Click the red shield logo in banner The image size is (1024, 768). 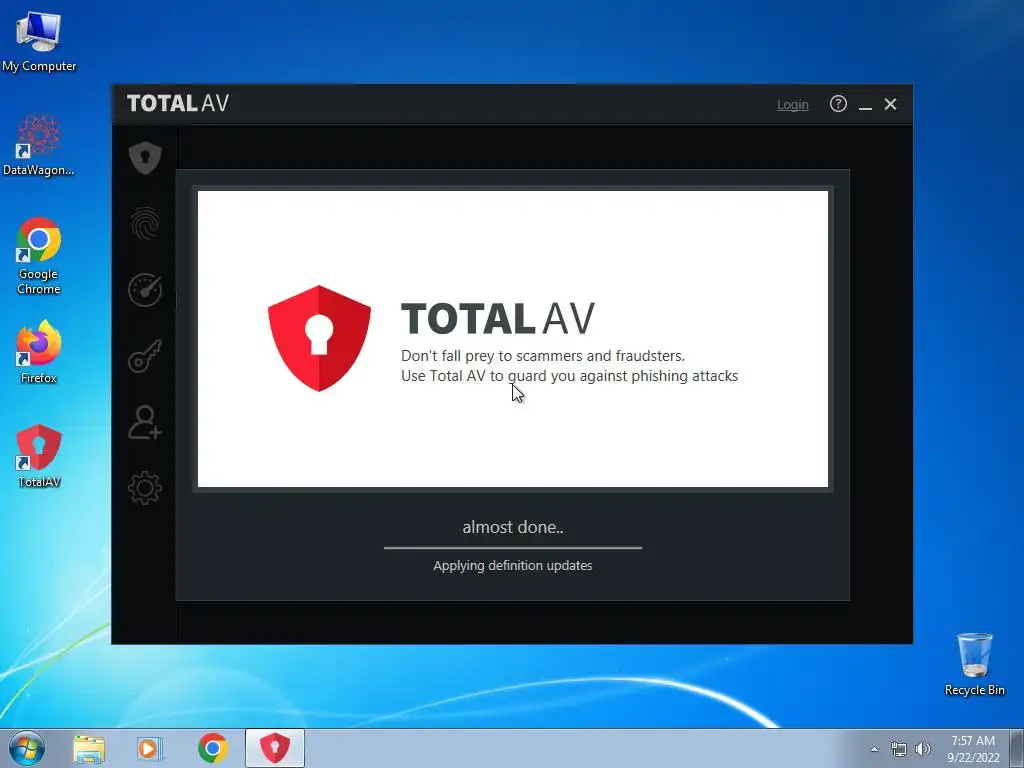tap(319, 338)
